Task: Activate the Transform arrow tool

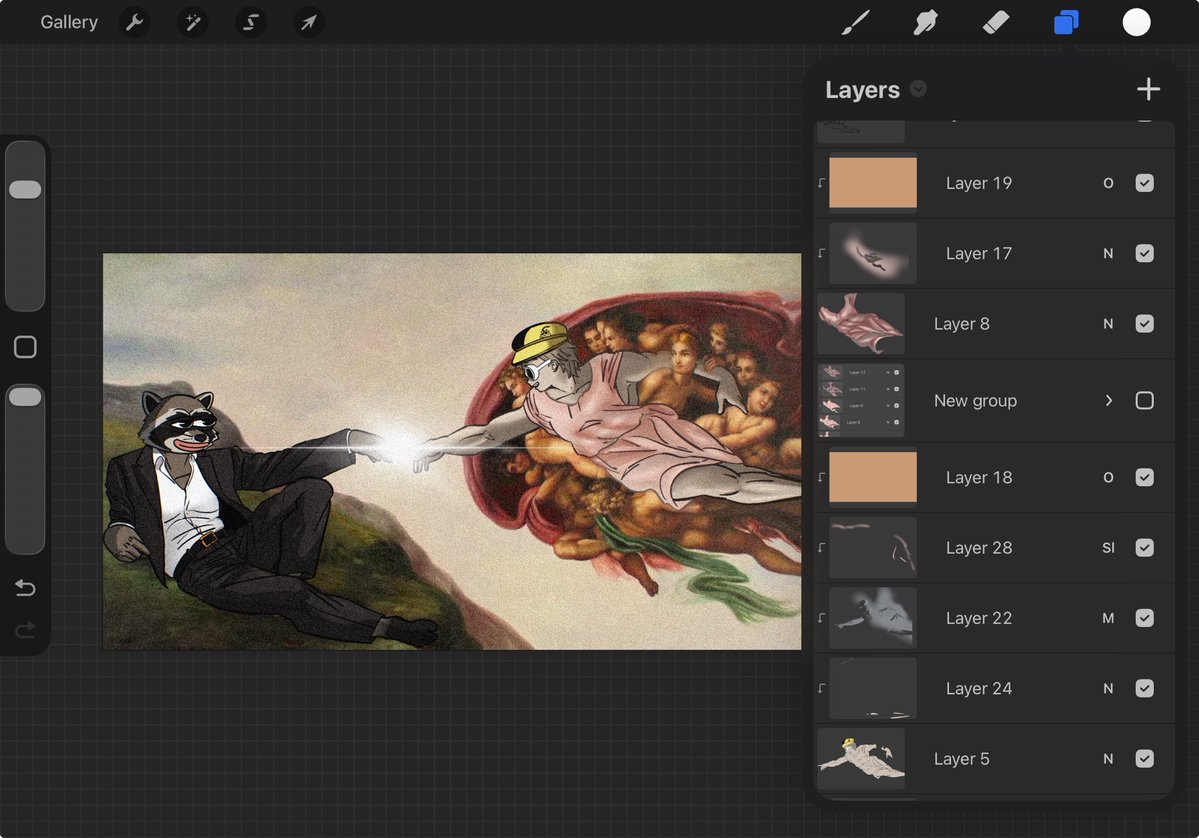Action: pyautogui.click(x=308, y=22)
